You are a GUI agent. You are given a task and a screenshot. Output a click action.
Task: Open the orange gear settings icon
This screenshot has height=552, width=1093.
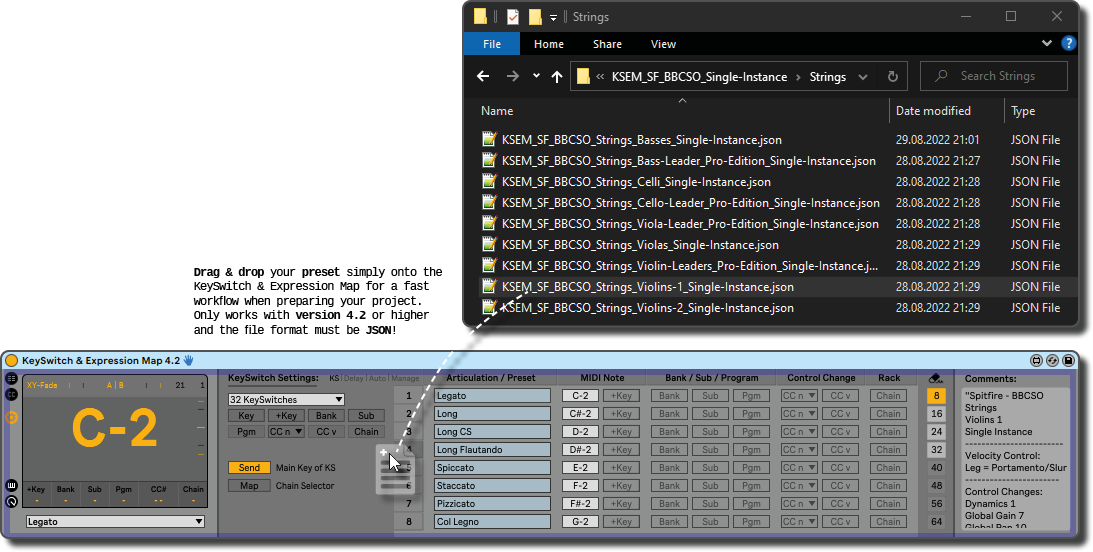click(x=11, y=417)
